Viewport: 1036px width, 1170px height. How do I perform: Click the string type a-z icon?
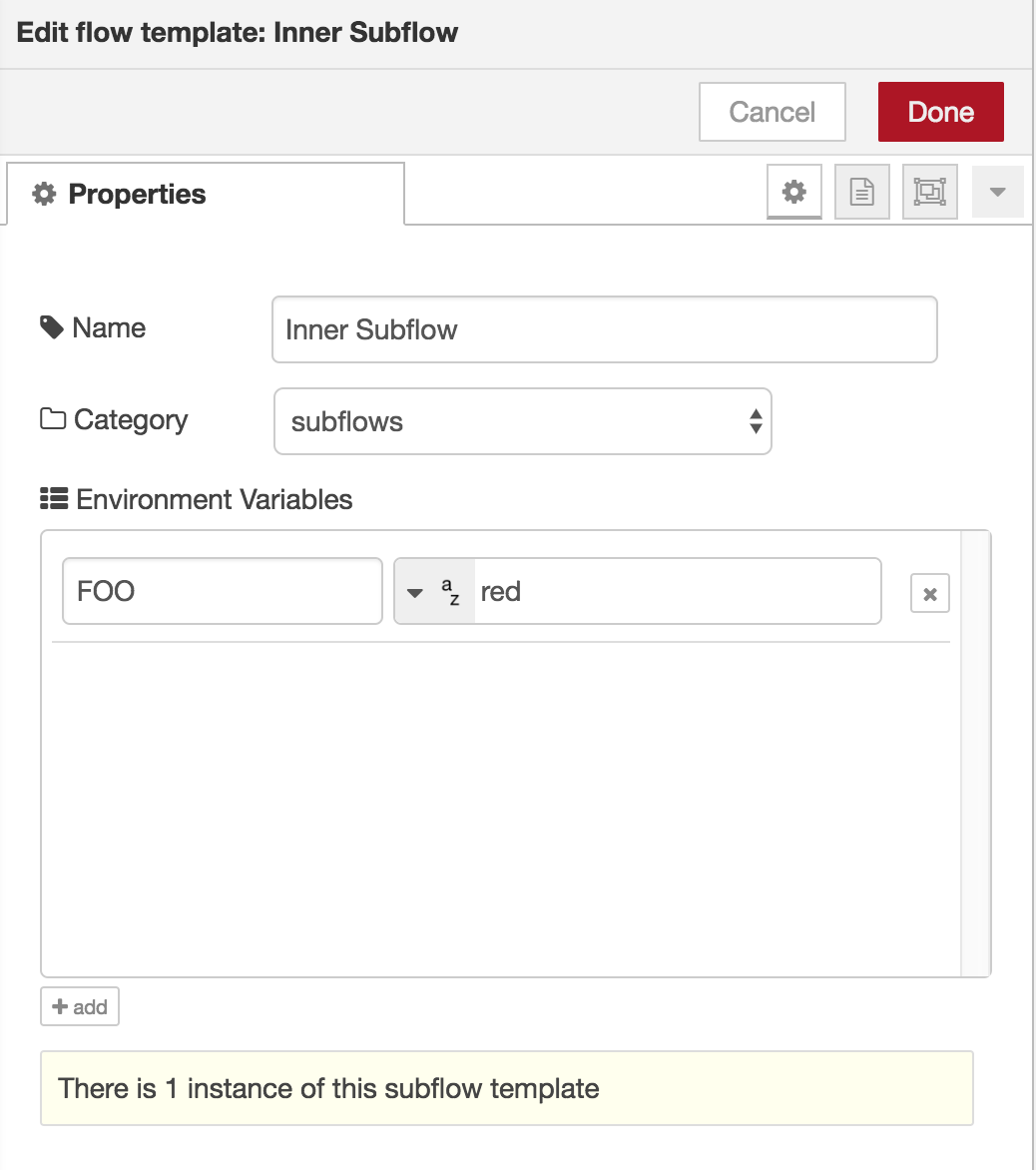tap(450, 591)
